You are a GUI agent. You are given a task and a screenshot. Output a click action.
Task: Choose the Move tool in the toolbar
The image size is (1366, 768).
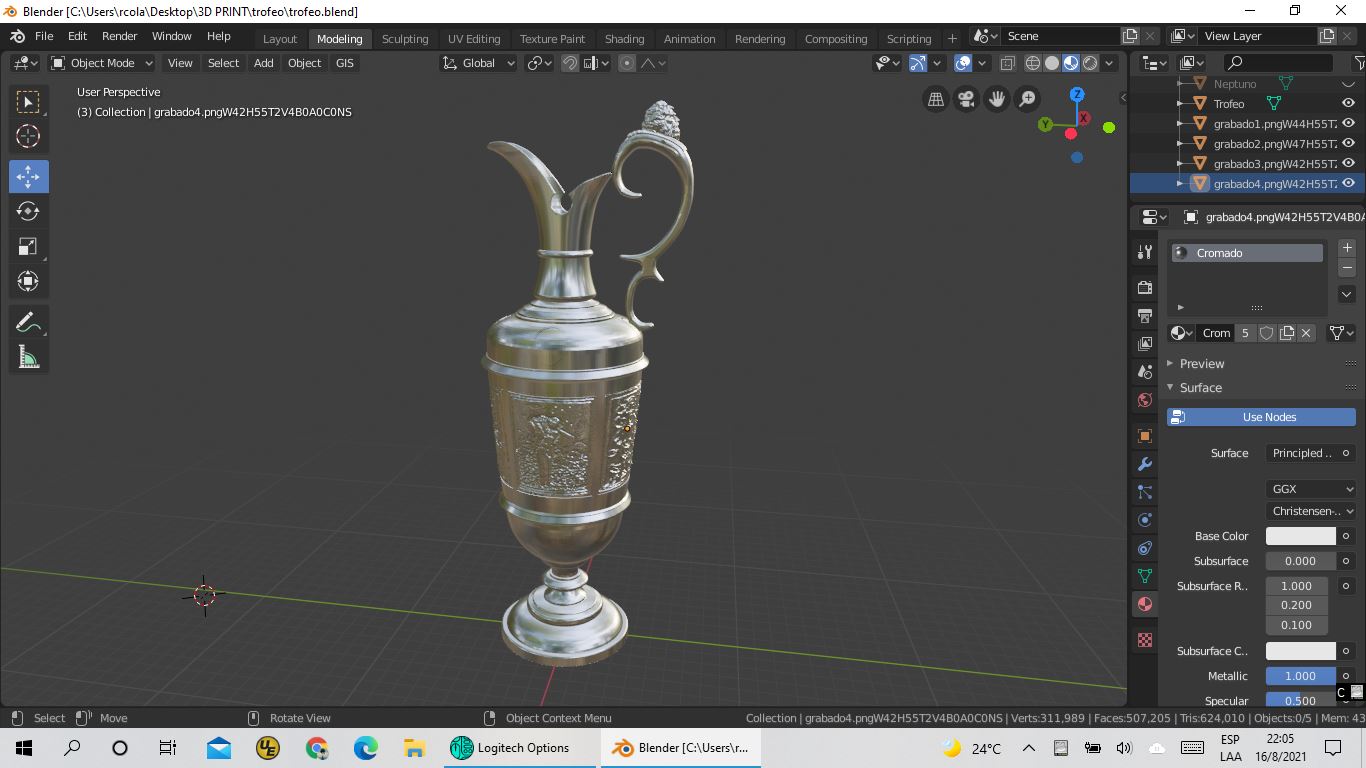coord(28,177)
